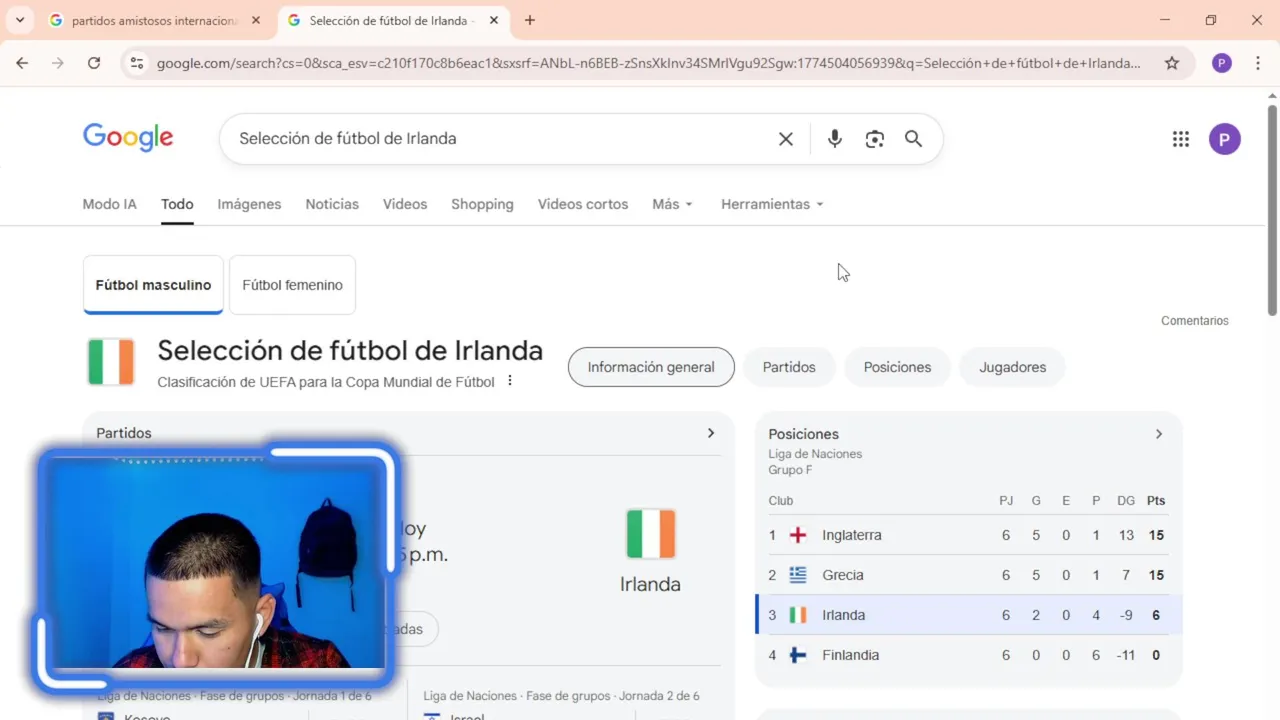This screenshot has width=1280, height=720.
Task: Expand Partidos card with chevron arrow
Action: pos(711,433)
